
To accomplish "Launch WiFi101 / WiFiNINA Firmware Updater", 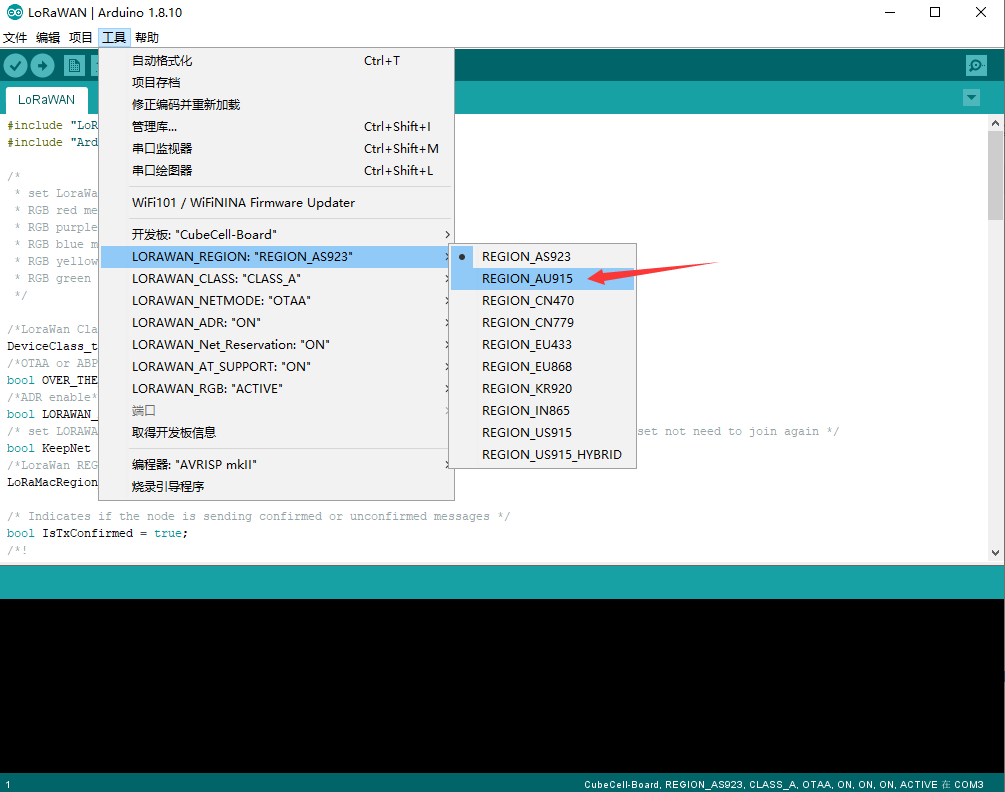I will click(x=276, y=202).
